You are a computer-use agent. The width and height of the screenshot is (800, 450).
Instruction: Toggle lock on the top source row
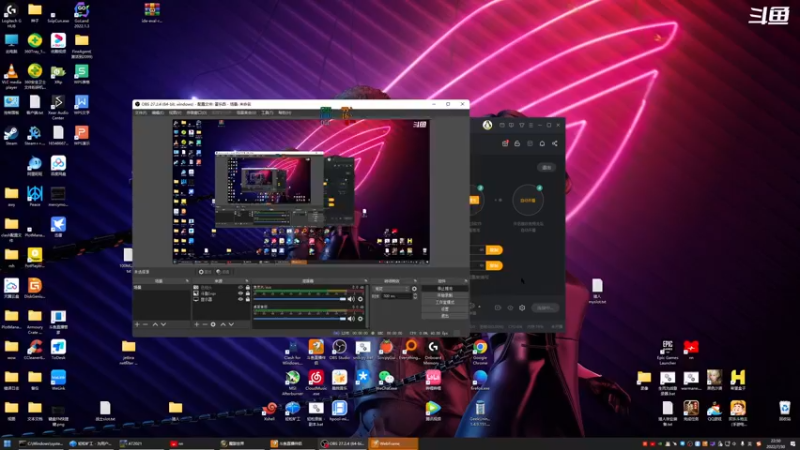pyautogui.click(x=248, y=288)
